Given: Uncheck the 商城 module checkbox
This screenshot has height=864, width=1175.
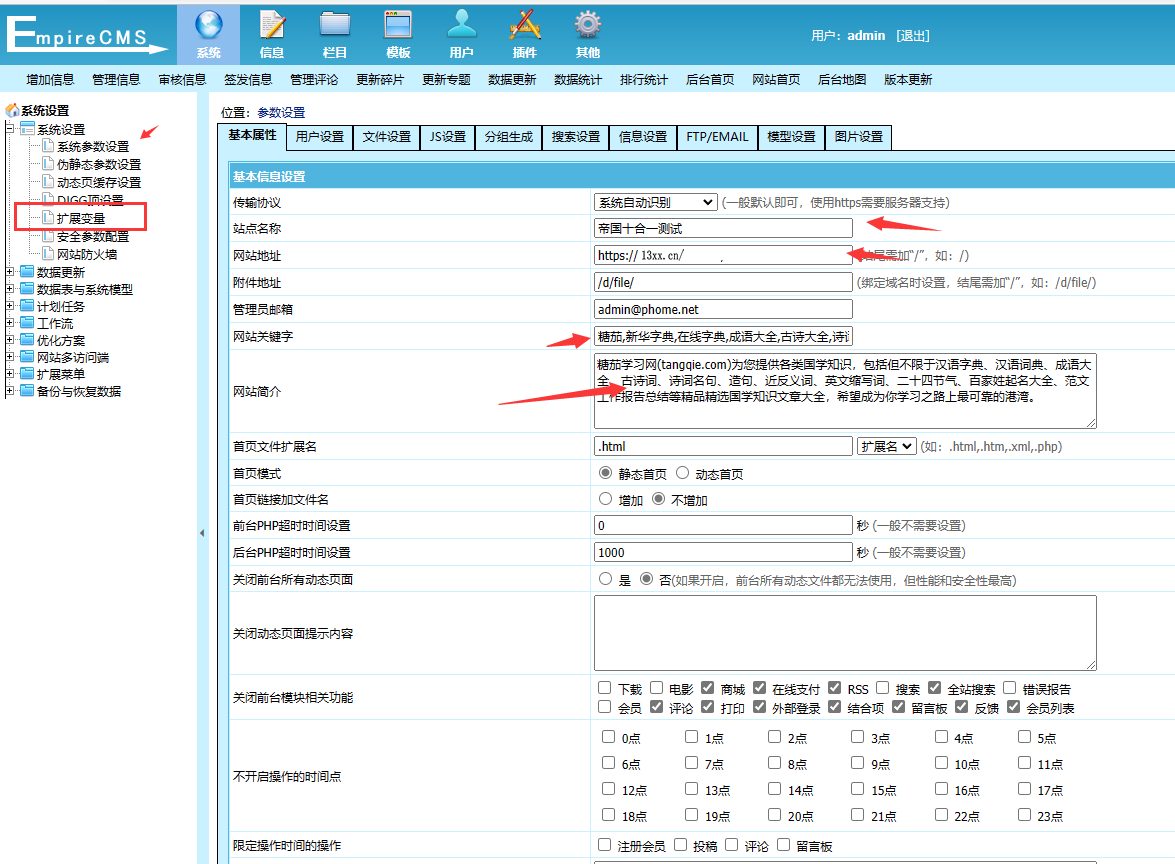Looking at the screenshot, I should point(708,688).
